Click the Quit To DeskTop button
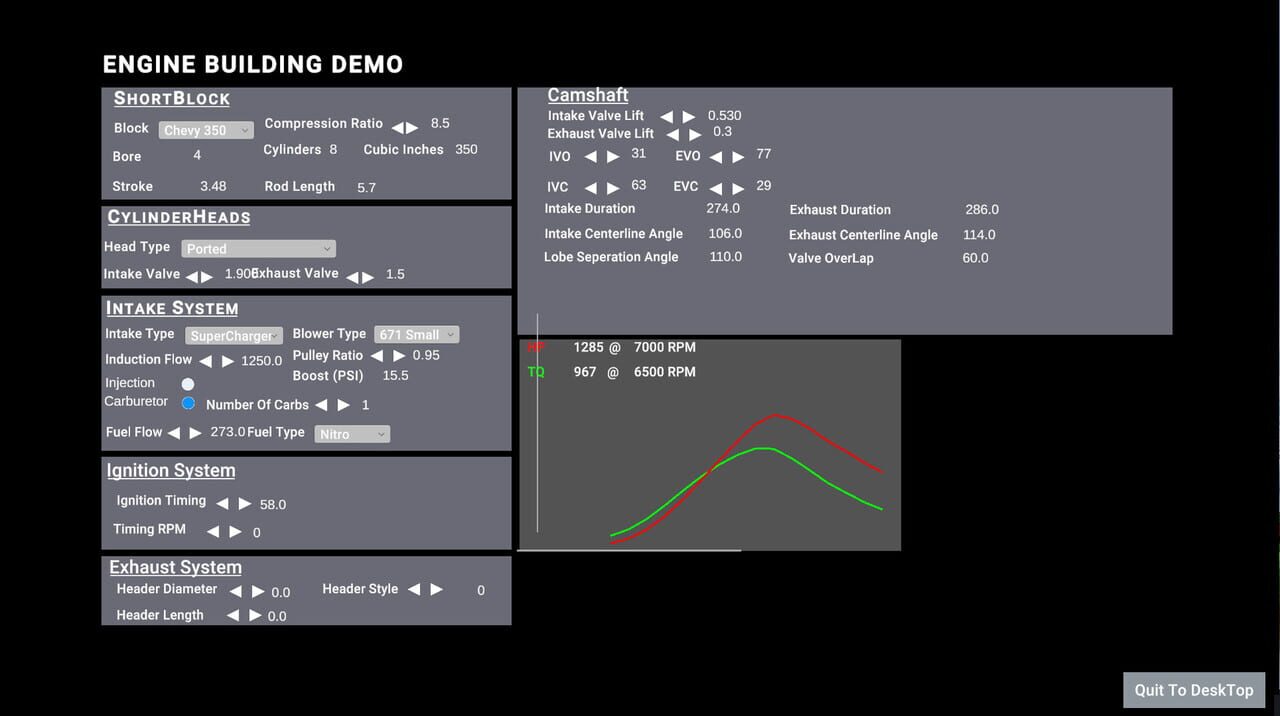This screenshot has width=1280, height=716. point(1194,690)
